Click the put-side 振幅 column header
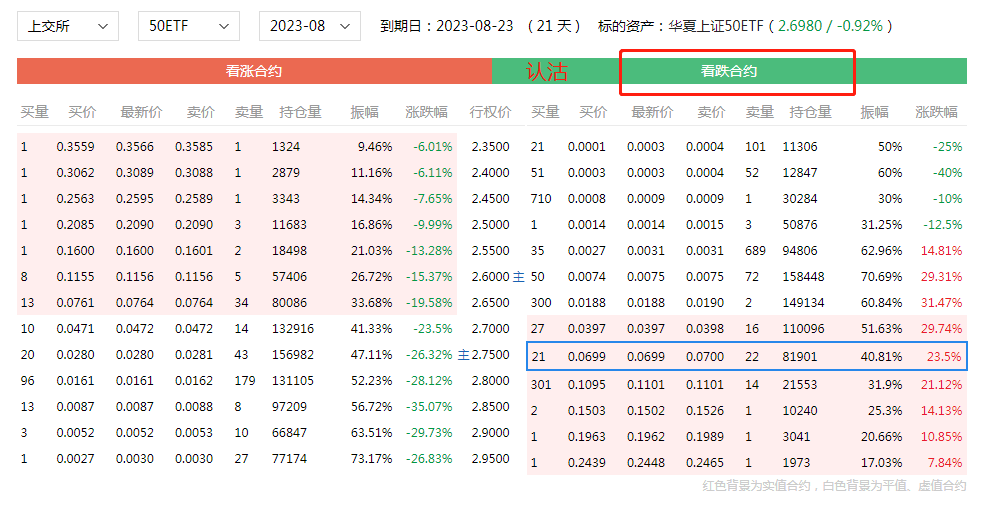This screenshot has height=517, width=983. click(x=874, y=112)
